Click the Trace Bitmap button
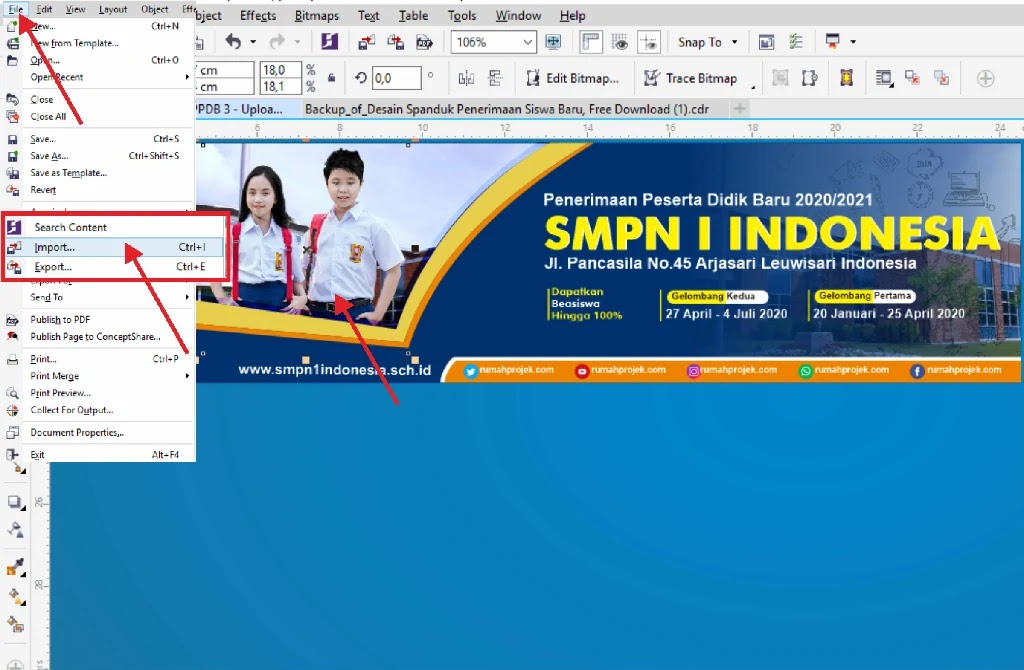Image resolution: width=1024 pixels, height=670 pixels. (x=690, y=78)
